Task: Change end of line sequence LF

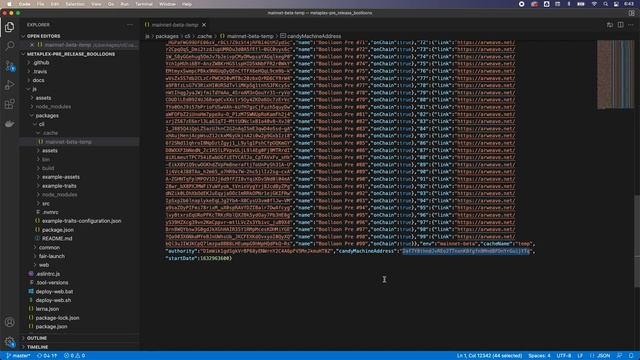Action: 580,356
